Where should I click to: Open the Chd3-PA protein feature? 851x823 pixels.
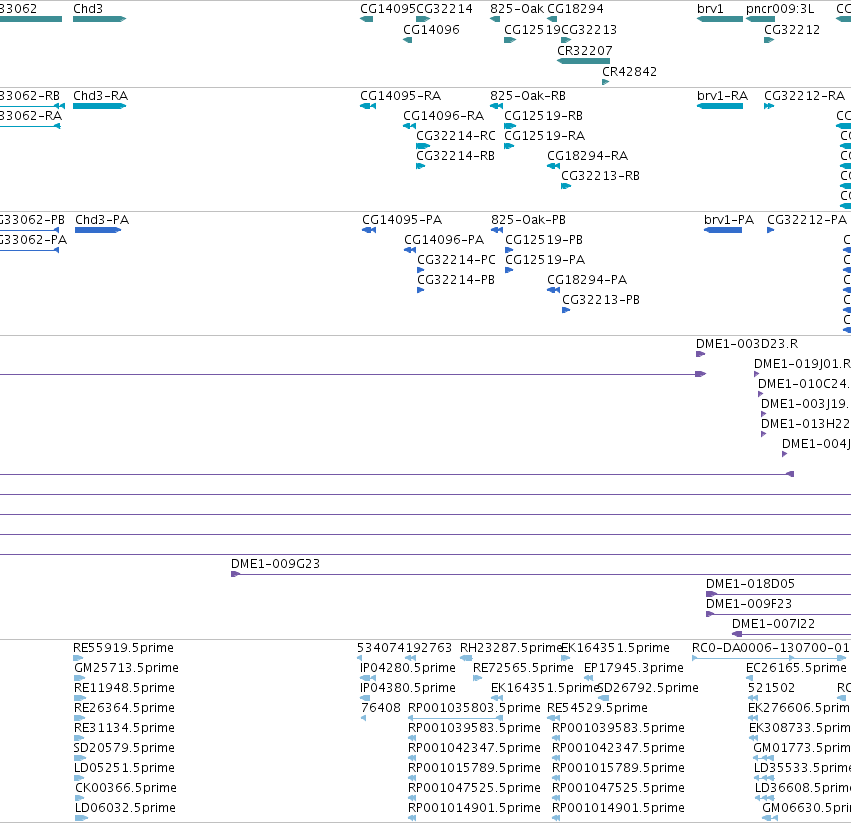pos(98,230)
